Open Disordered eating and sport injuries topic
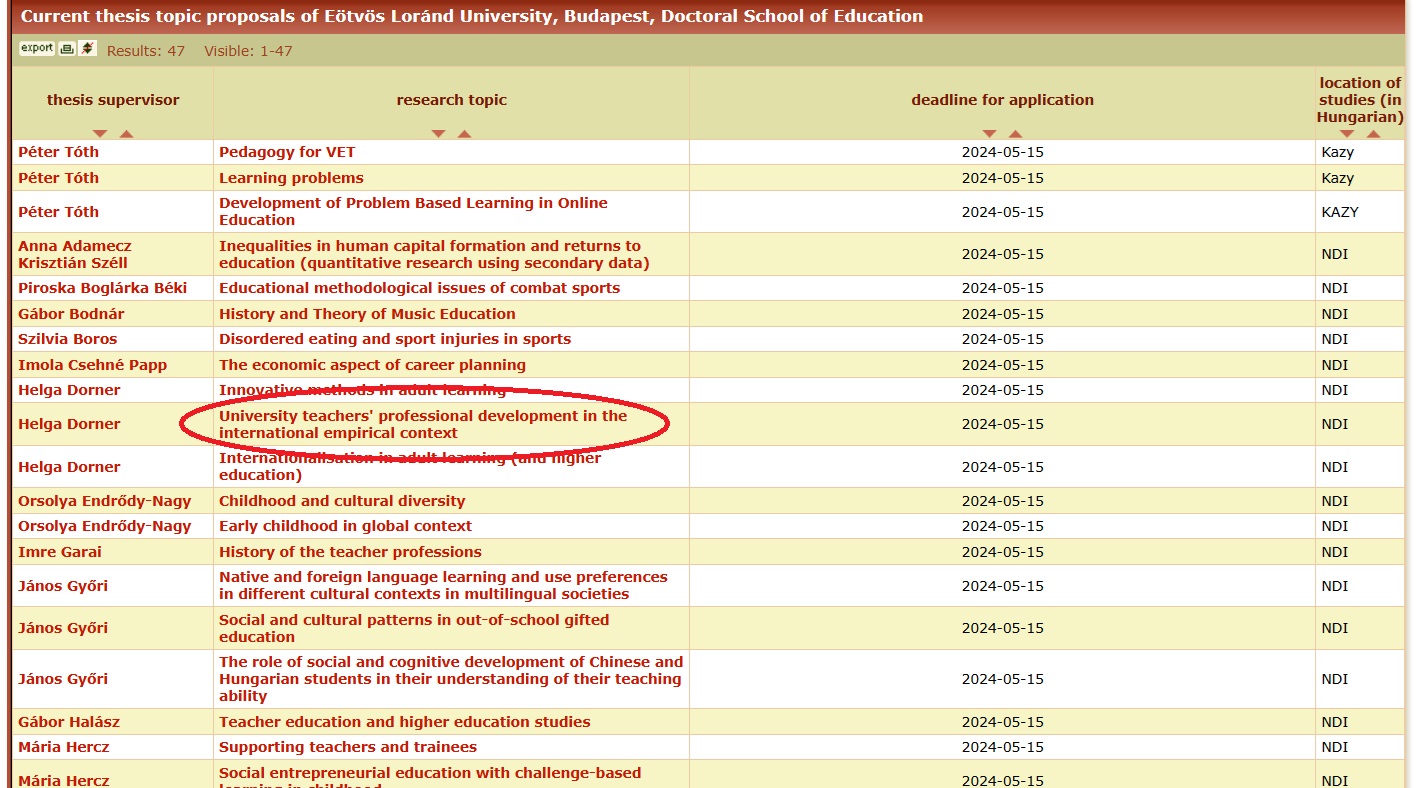The width and height of the screenshot is (1416, 788). 395,339
